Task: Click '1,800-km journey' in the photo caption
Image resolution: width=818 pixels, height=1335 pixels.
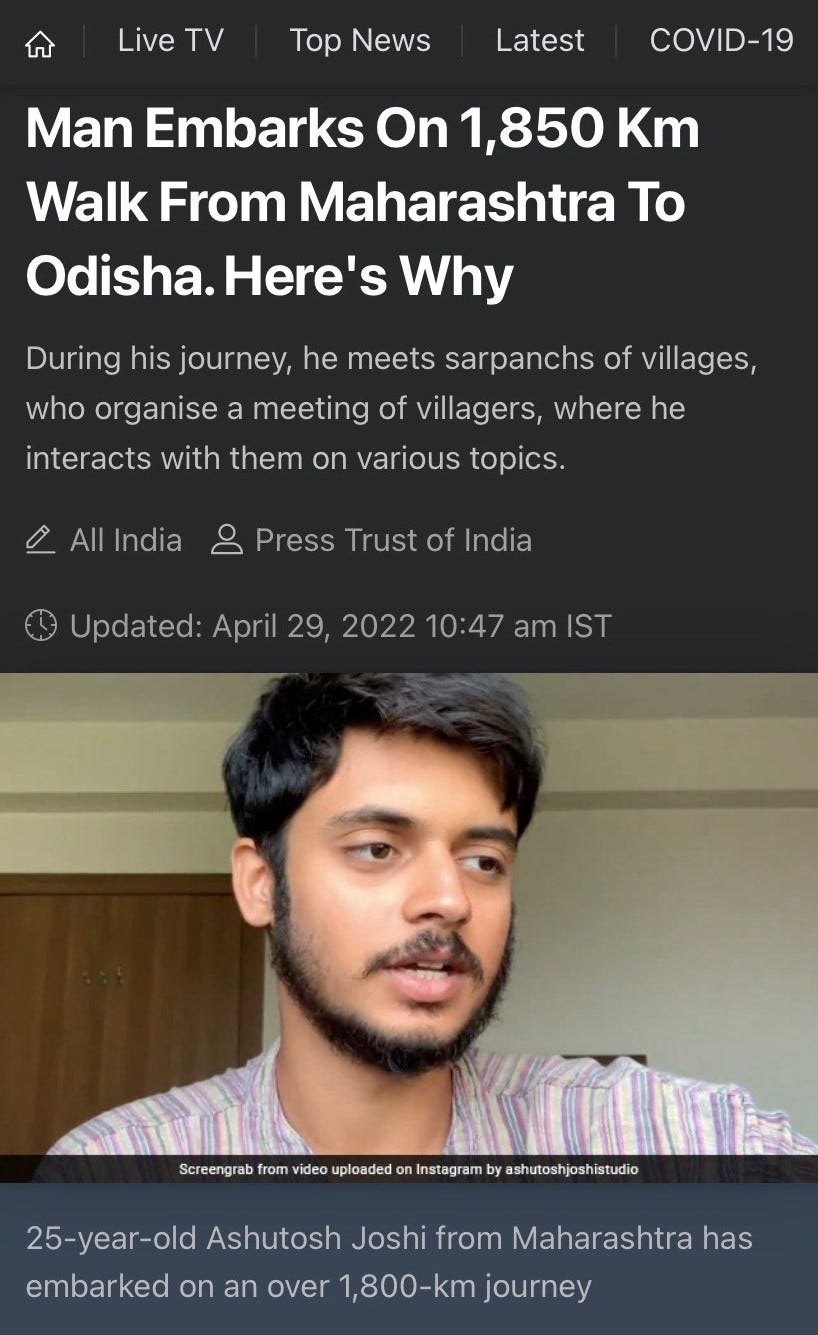Action: [466, 1286]
